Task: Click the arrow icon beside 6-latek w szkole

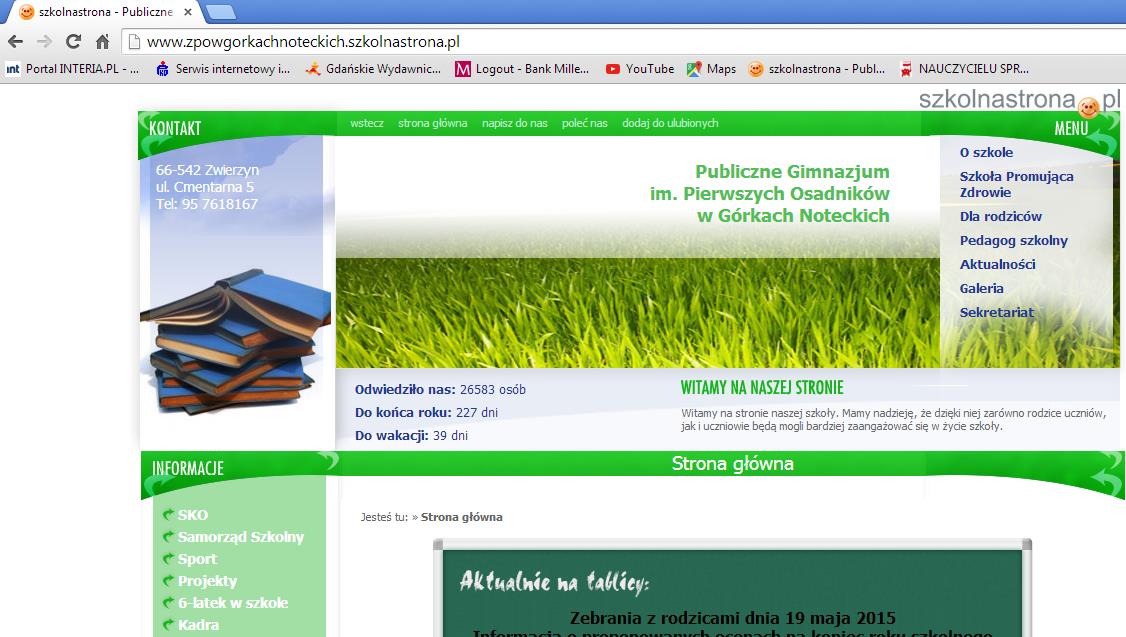Action: 169,603
